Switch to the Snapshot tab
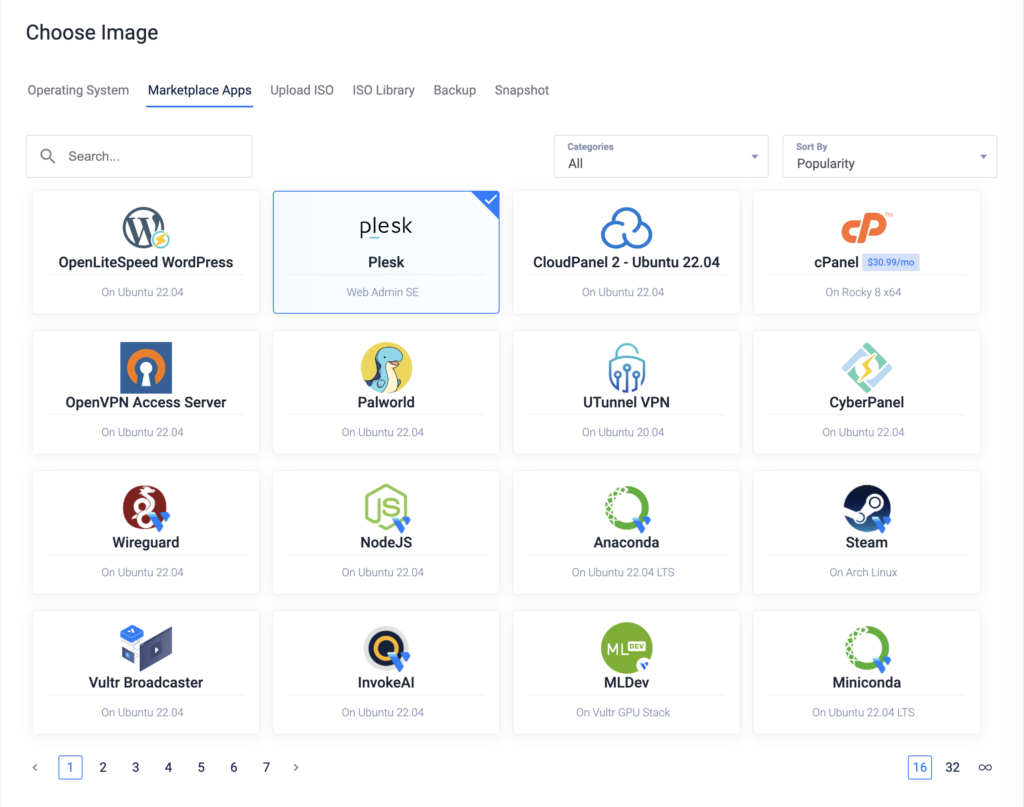The width and height of the screenshot is (1024, 807). (522, 90)
